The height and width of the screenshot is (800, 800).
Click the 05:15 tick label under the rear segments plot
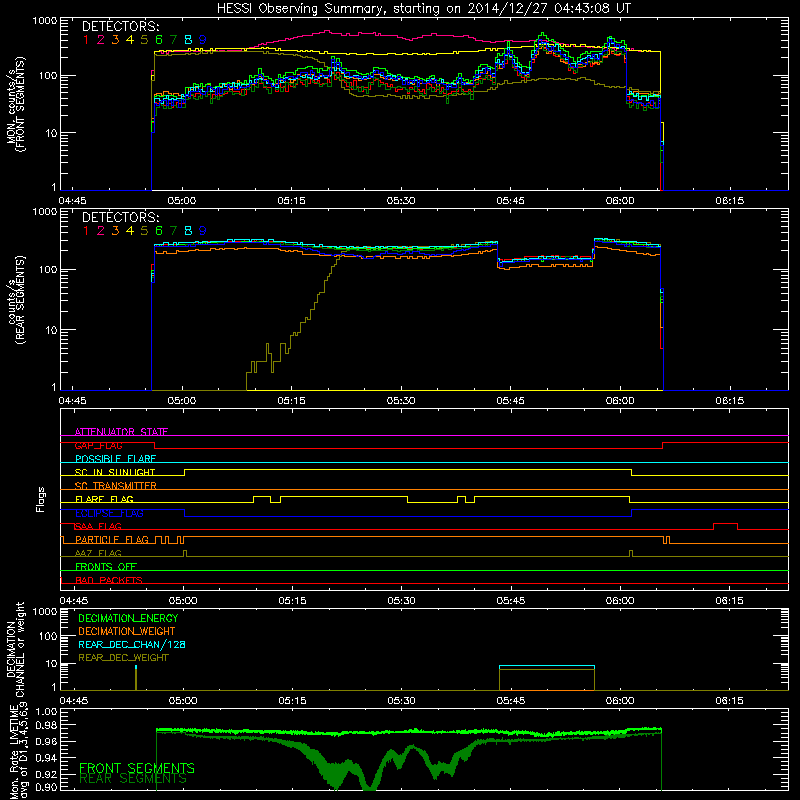[x=291, y=401]
